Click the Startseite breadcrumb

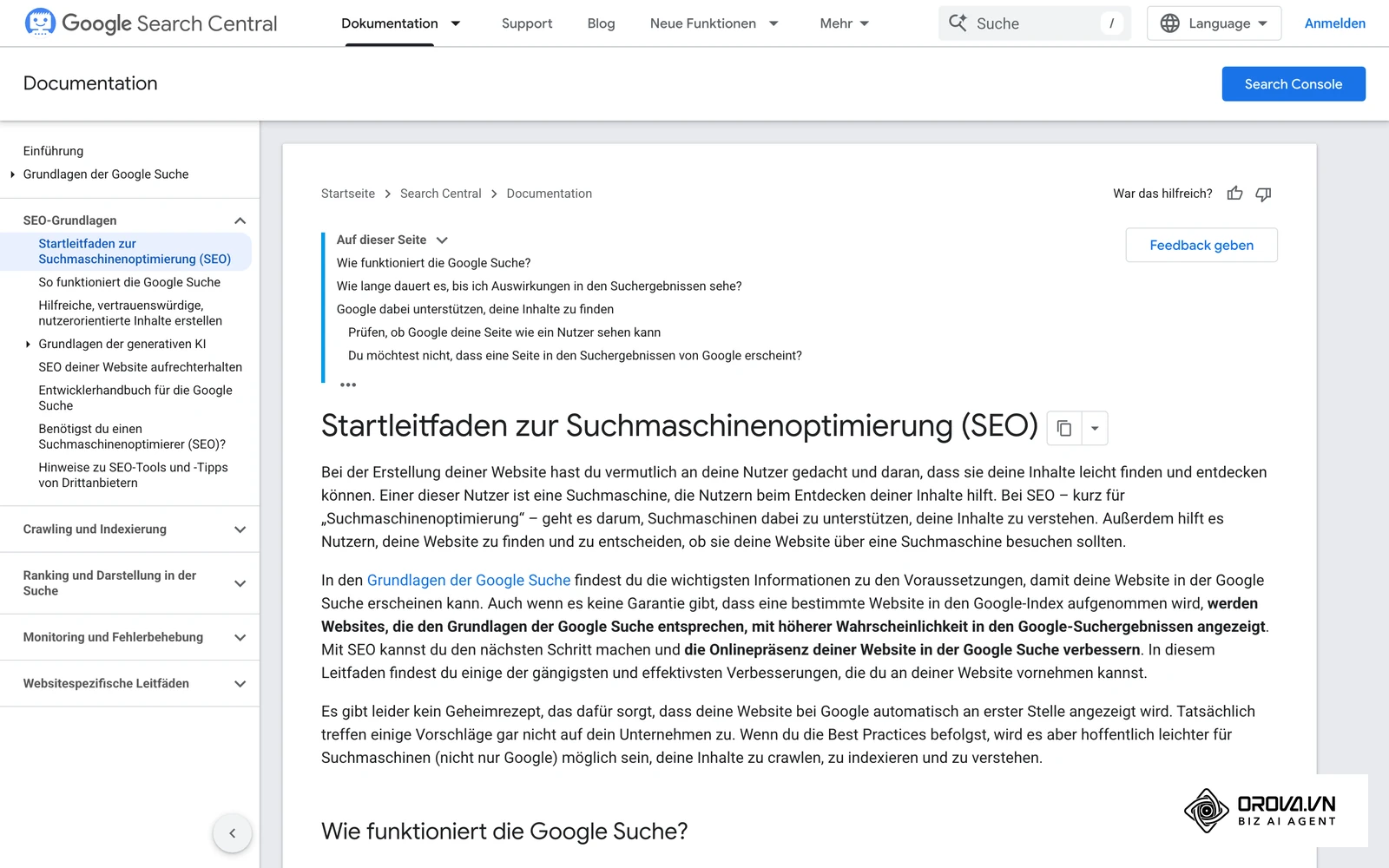[x=348, y=194]
